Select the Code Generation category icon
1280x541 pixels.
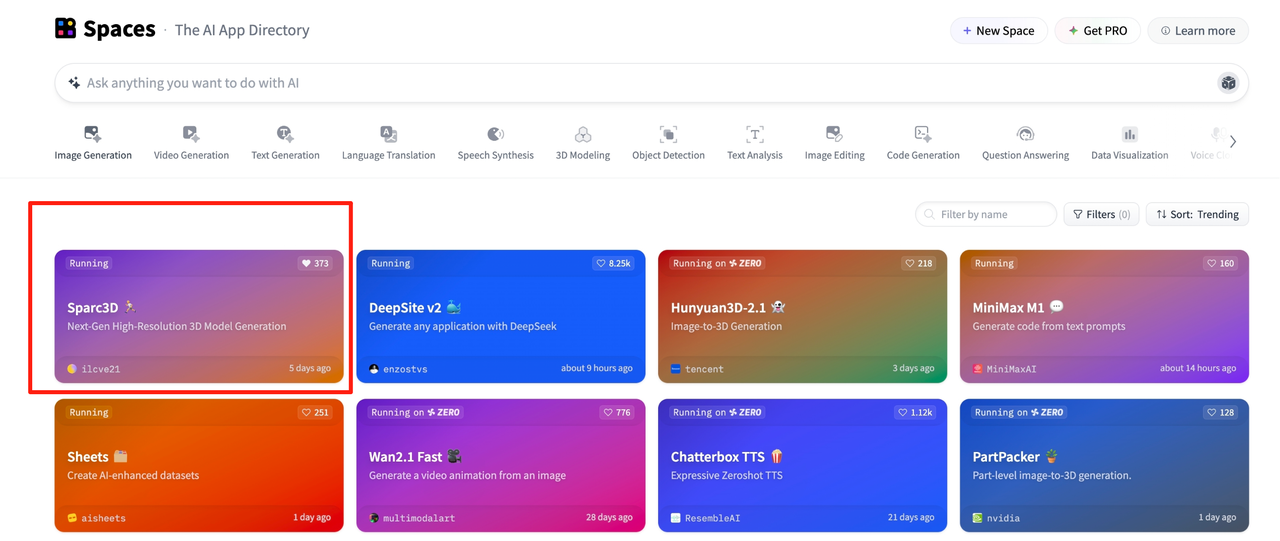click(x=923, y=134)
